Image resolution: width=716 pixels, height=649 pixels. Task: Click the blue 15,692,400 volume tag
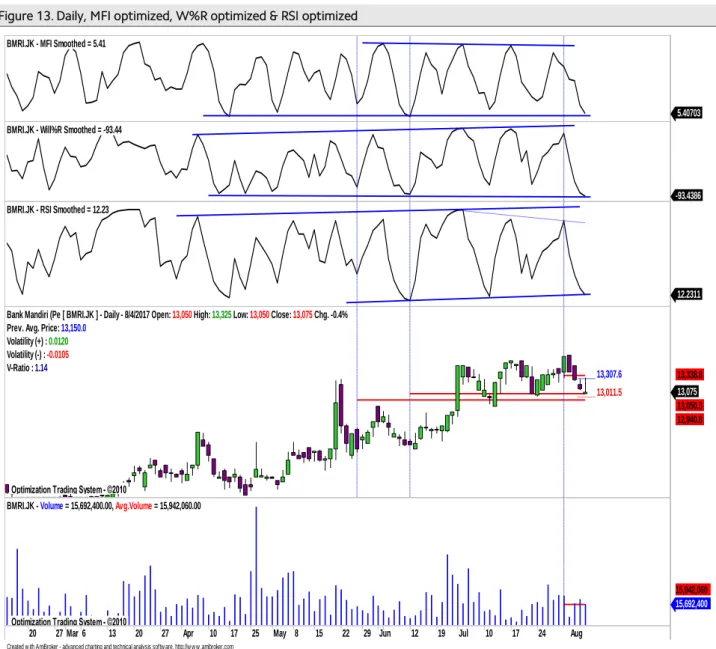(690, 604)
